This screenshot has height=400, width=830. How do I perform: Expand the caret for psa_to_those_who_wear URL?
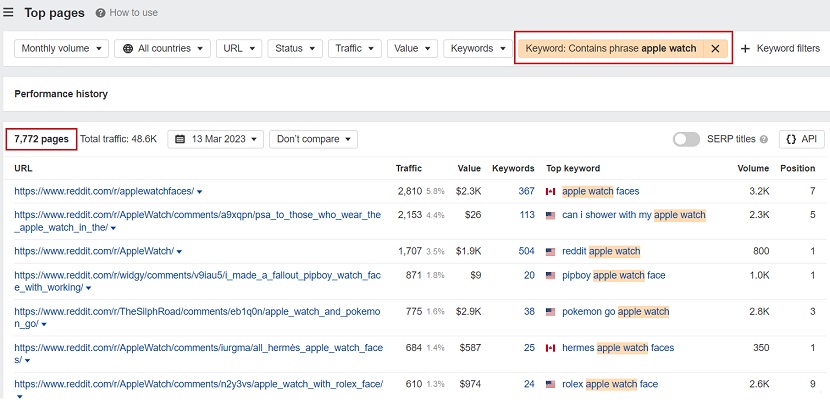[x=113, y=228]
